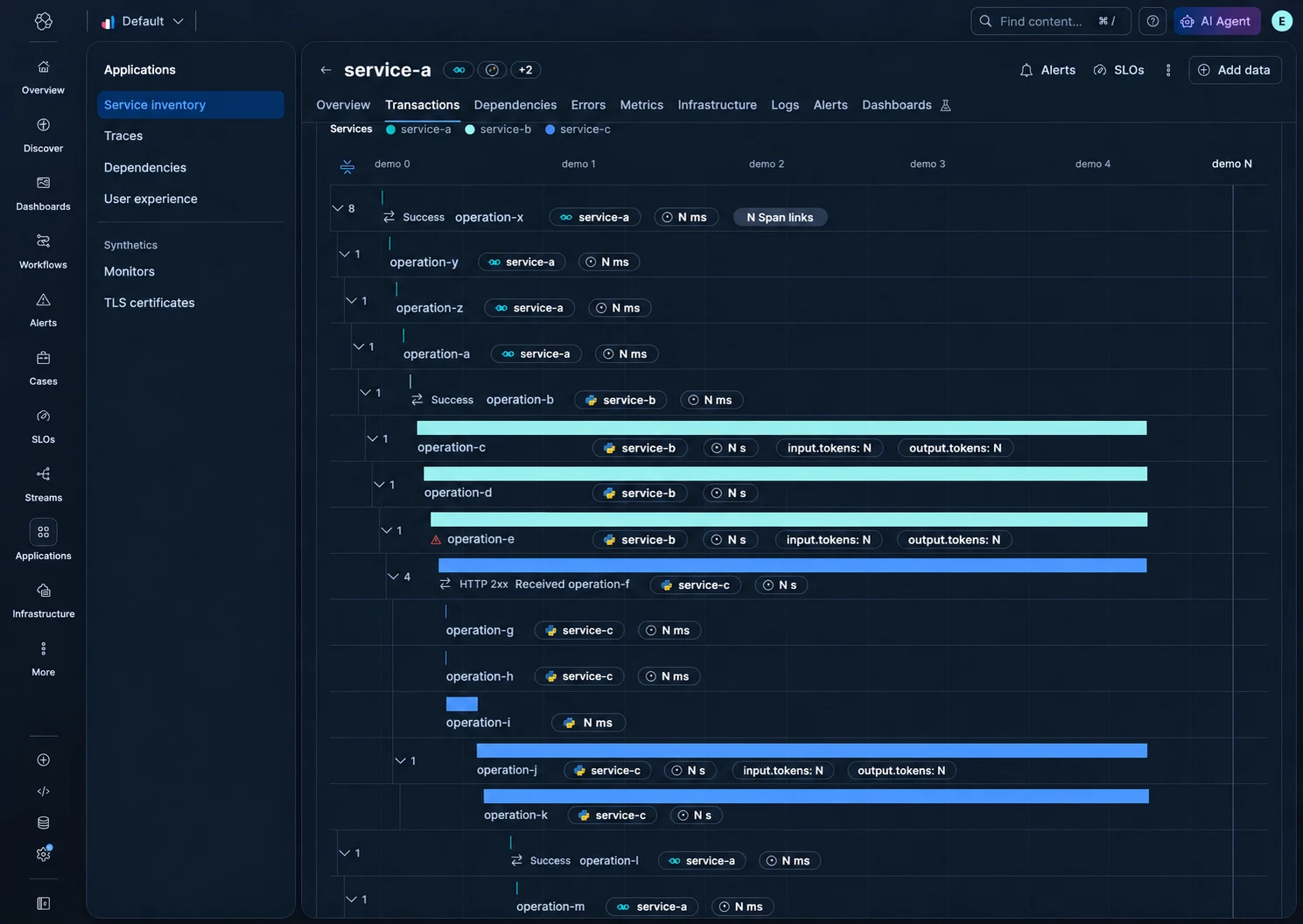Open SLOs in the left sidebar

(43, 426)
